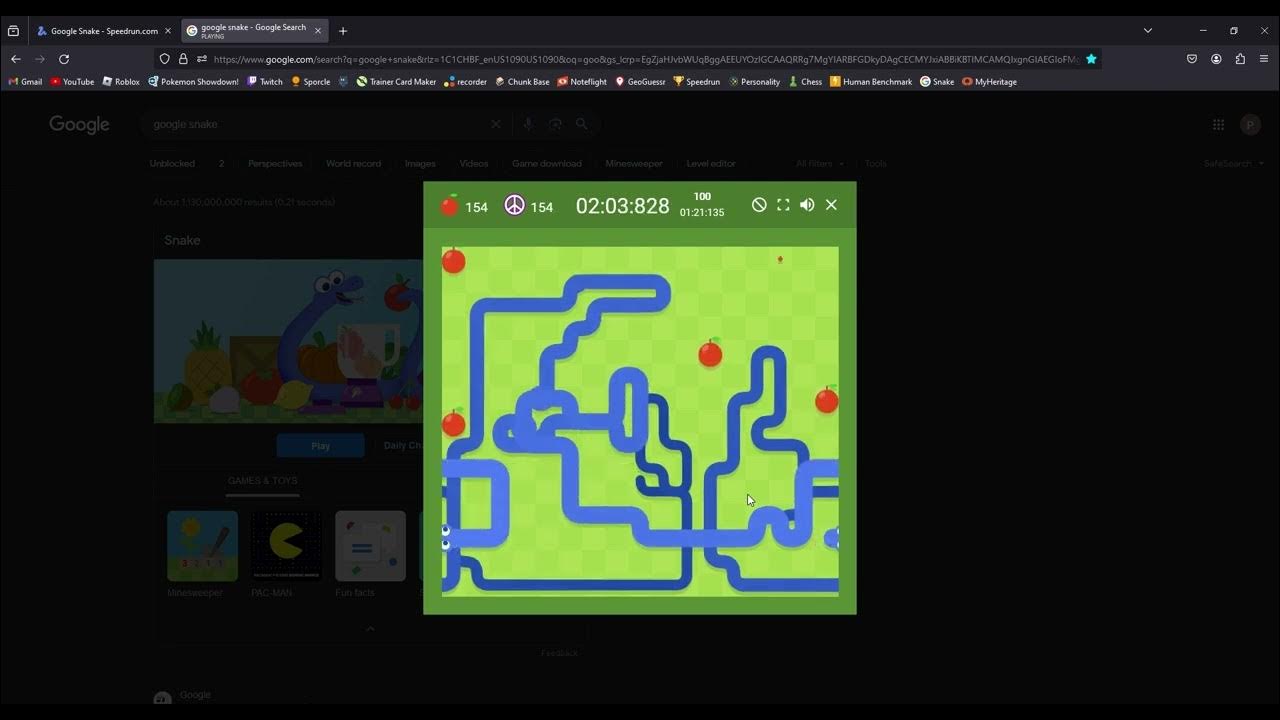
Task: Open the Gmail bookmark
Action: (x=26, y=82)
